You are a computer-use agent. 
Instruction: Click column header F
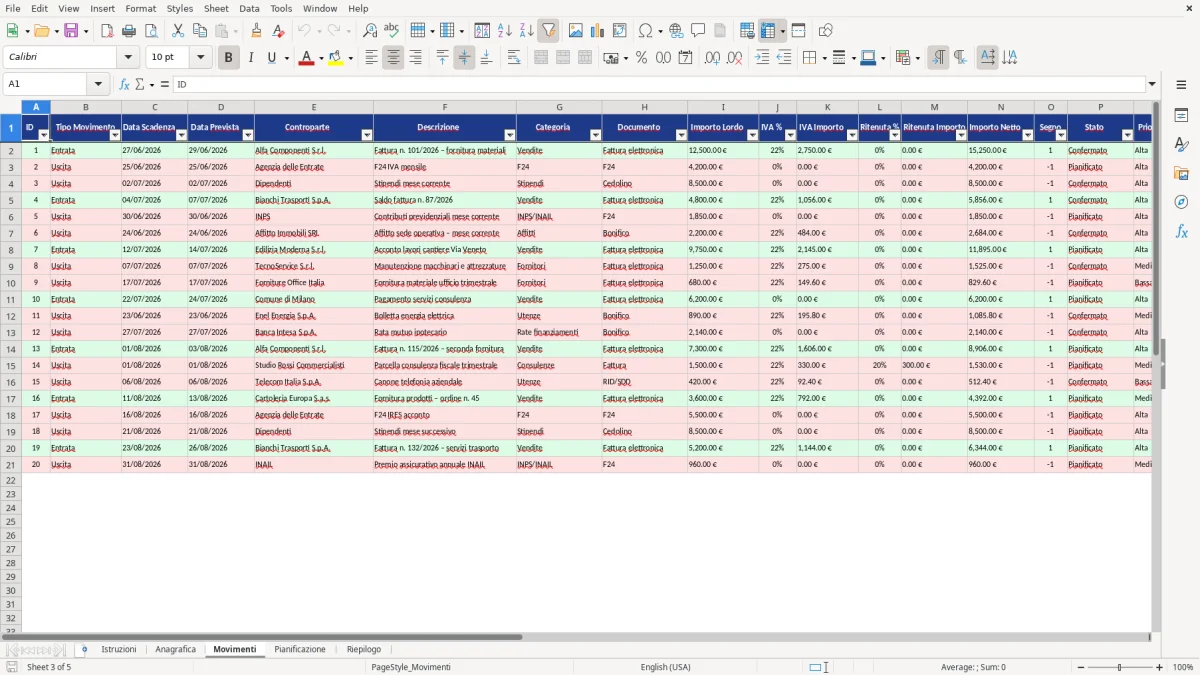click(x=445, y=107)
